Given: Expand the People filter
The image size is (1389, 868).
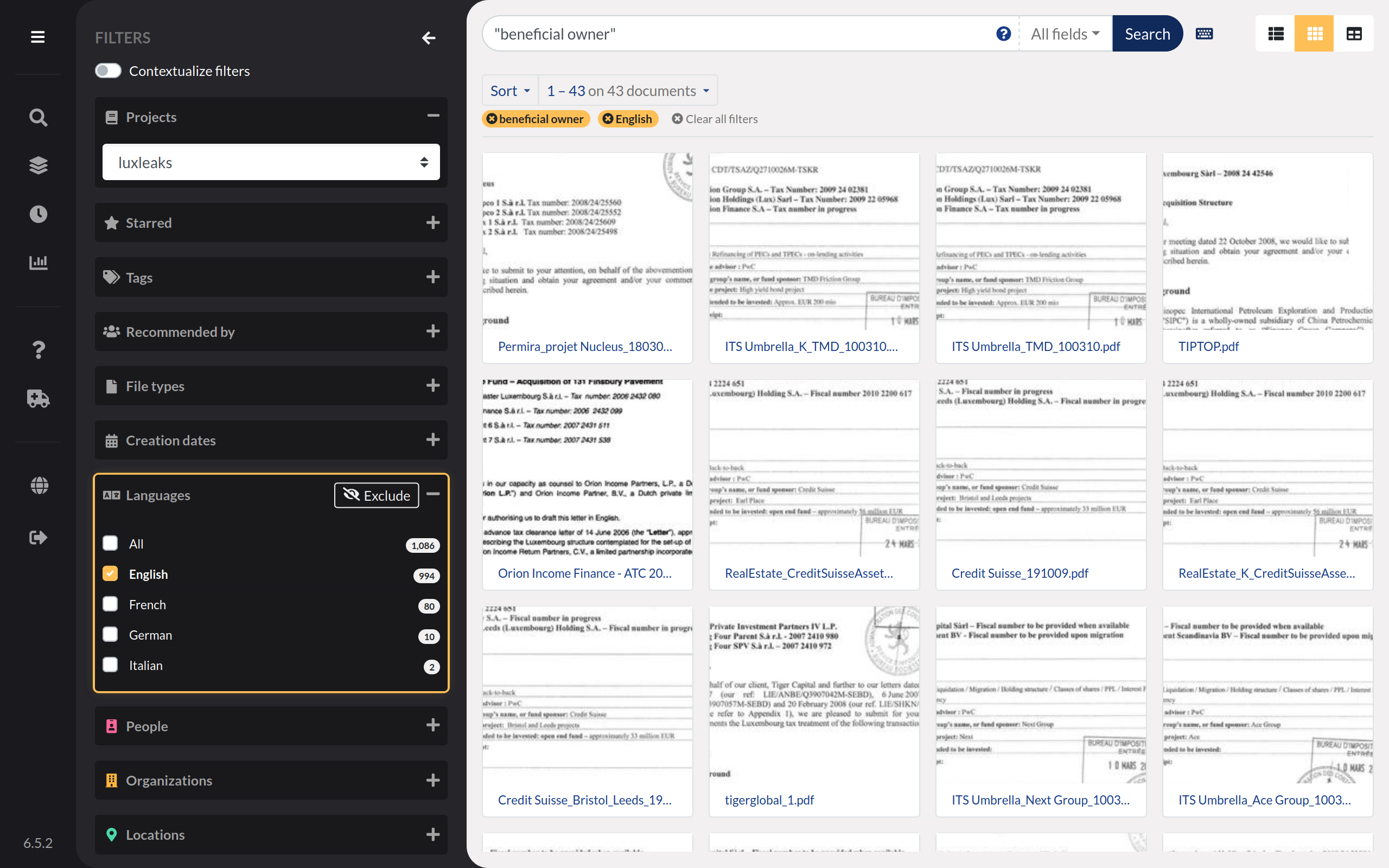Looking at the screenshot, I should point(434,726).
